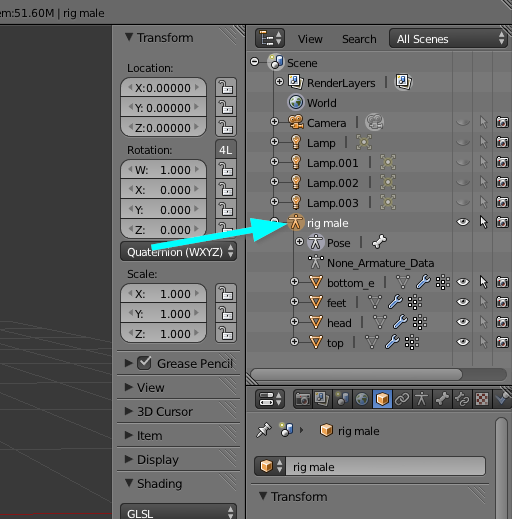Hide the feet object with eye icon
The image size is (512, 519).
point(463,302)
